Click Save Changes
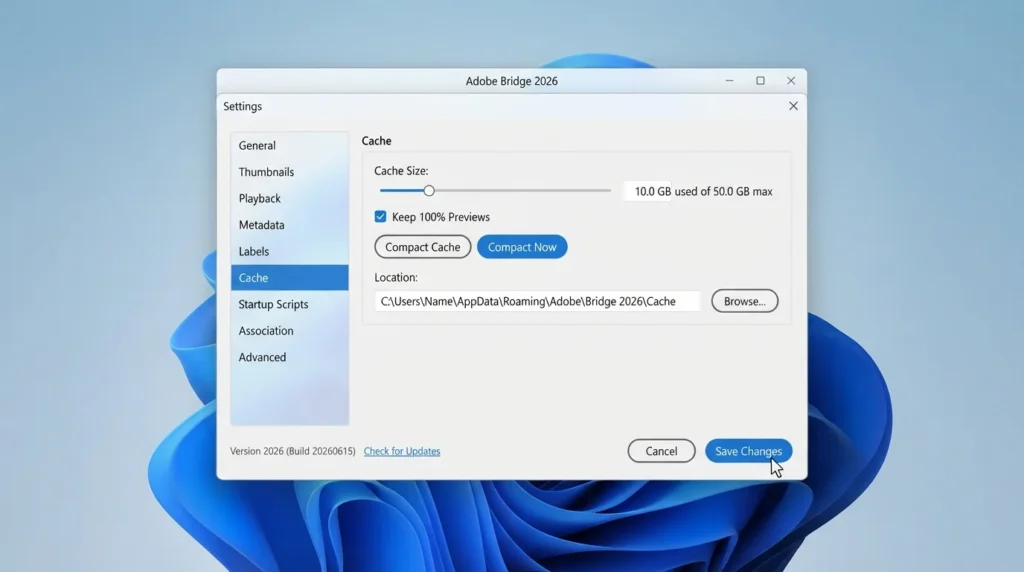Image resolution: width=1024 pixels, height=572 pixels. click(748, 451)
